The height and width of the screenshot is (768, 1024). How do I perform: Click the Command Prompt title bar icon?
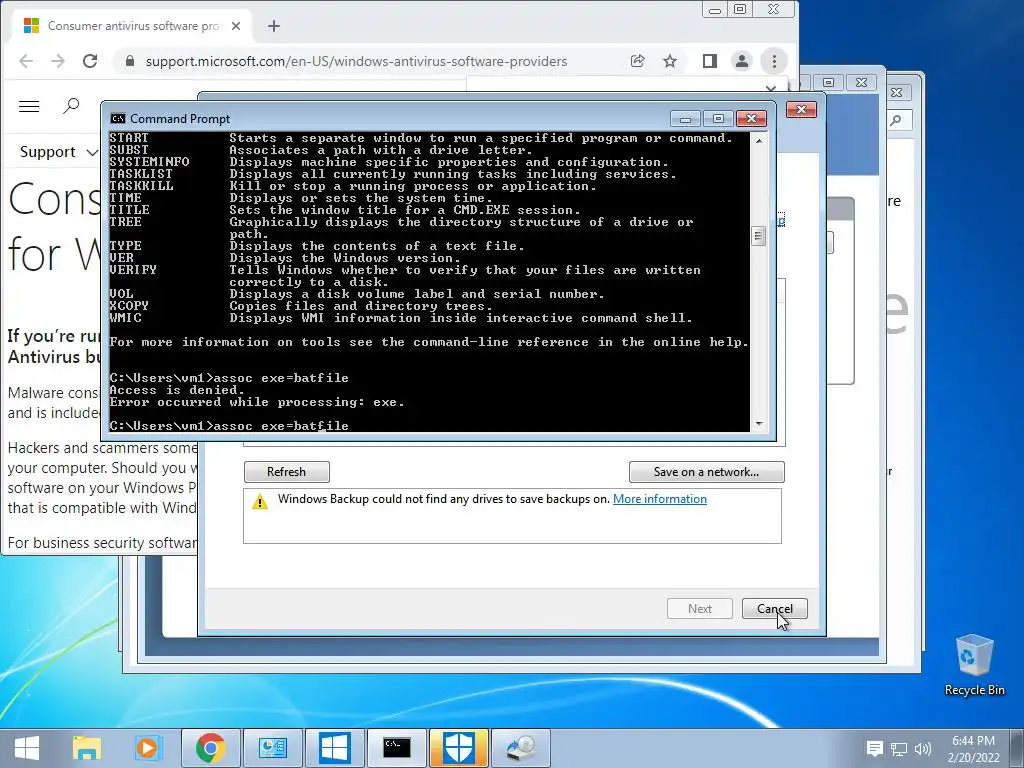[x=118, y=119]
